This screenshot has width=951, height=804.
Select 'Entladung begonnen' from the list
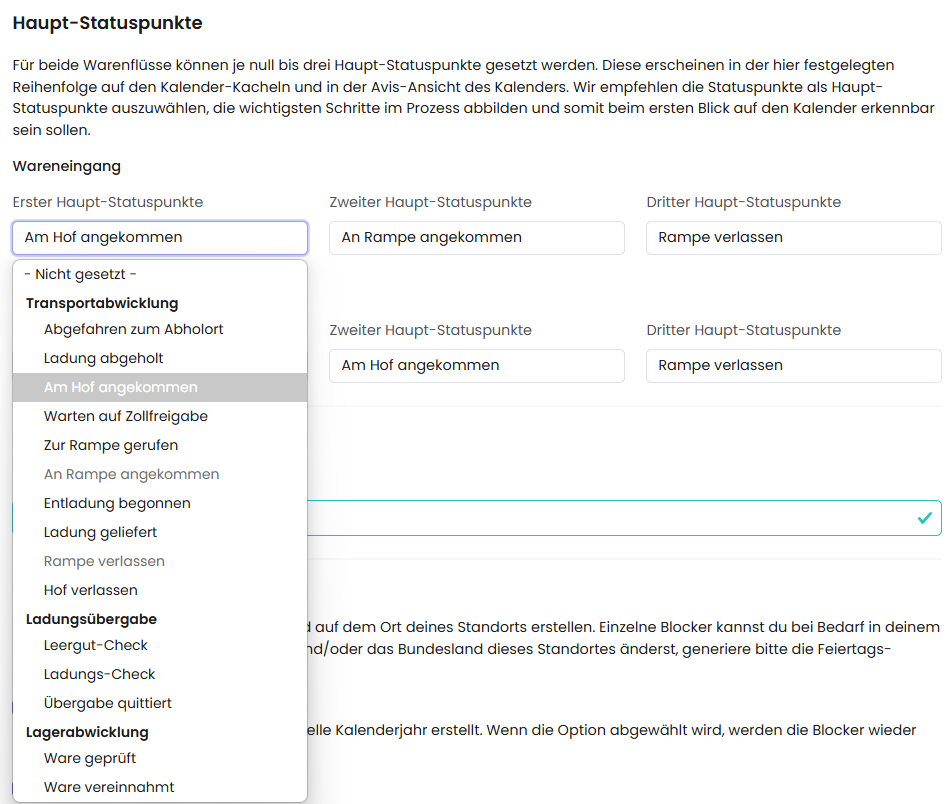pyautogui.click(x=117, y=503)
